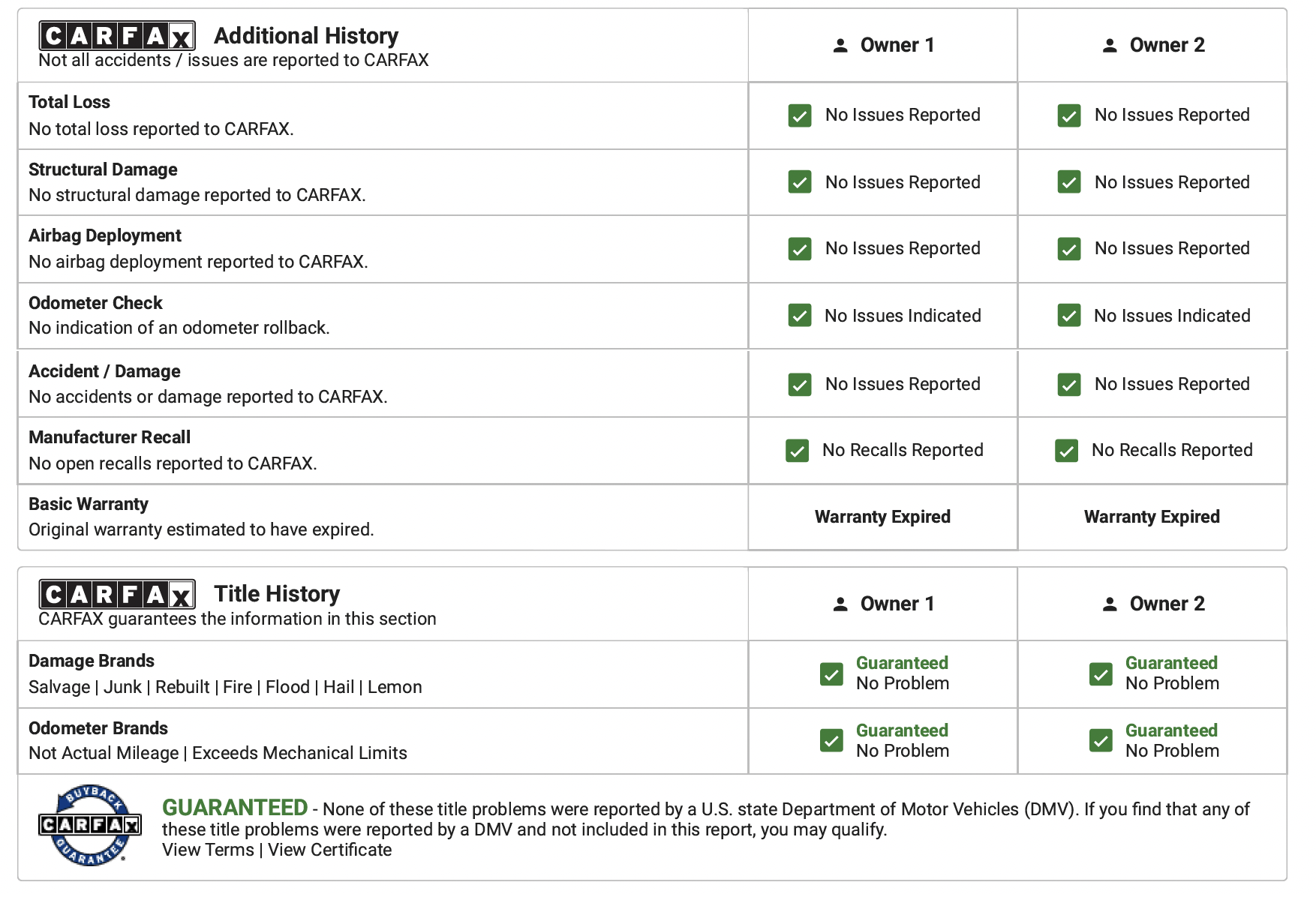Click 'Not Actual Mileage | Exceeds Mechanical Limits' text

click(218, 753)
